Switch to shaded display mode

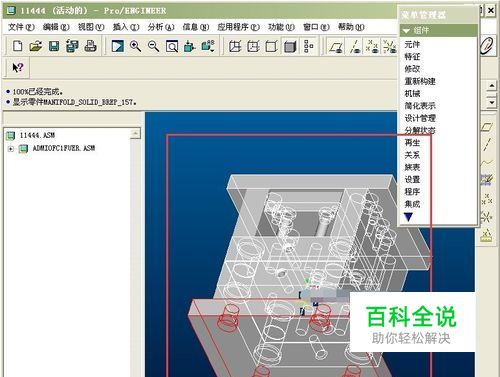[x=290, y=46]
